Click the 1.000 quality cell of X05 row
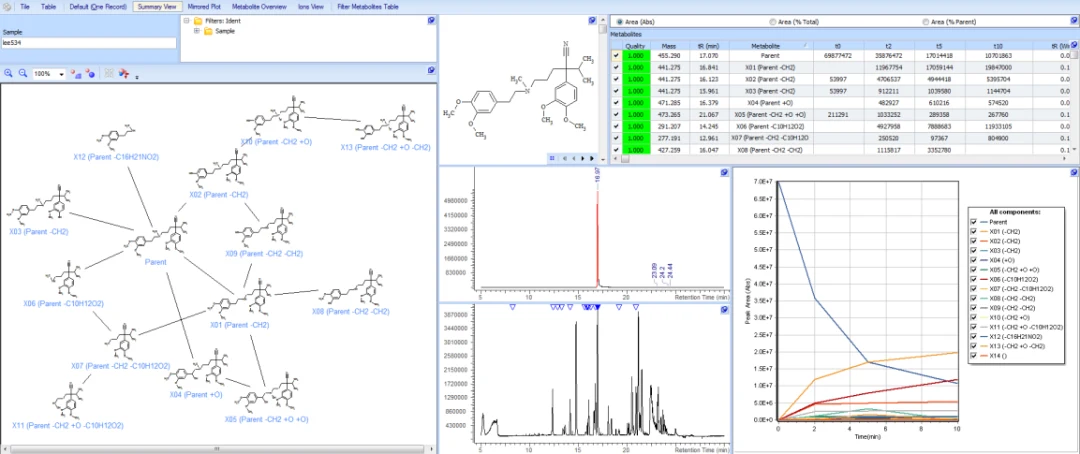The image size is (1080, 454). click(x=636, y=114)
